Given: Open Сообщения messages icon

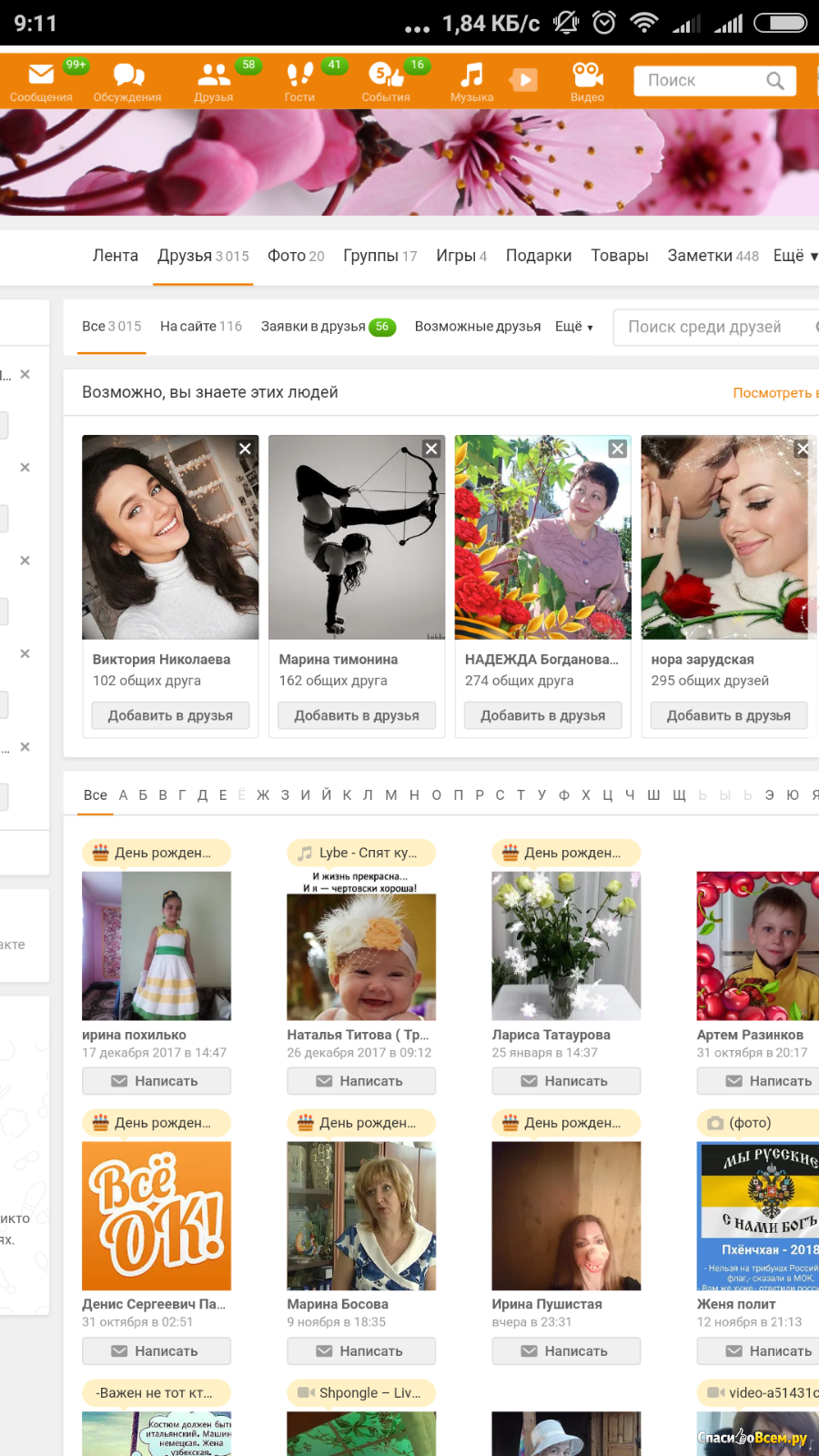Looking at the screenshot, I should 41,81.
